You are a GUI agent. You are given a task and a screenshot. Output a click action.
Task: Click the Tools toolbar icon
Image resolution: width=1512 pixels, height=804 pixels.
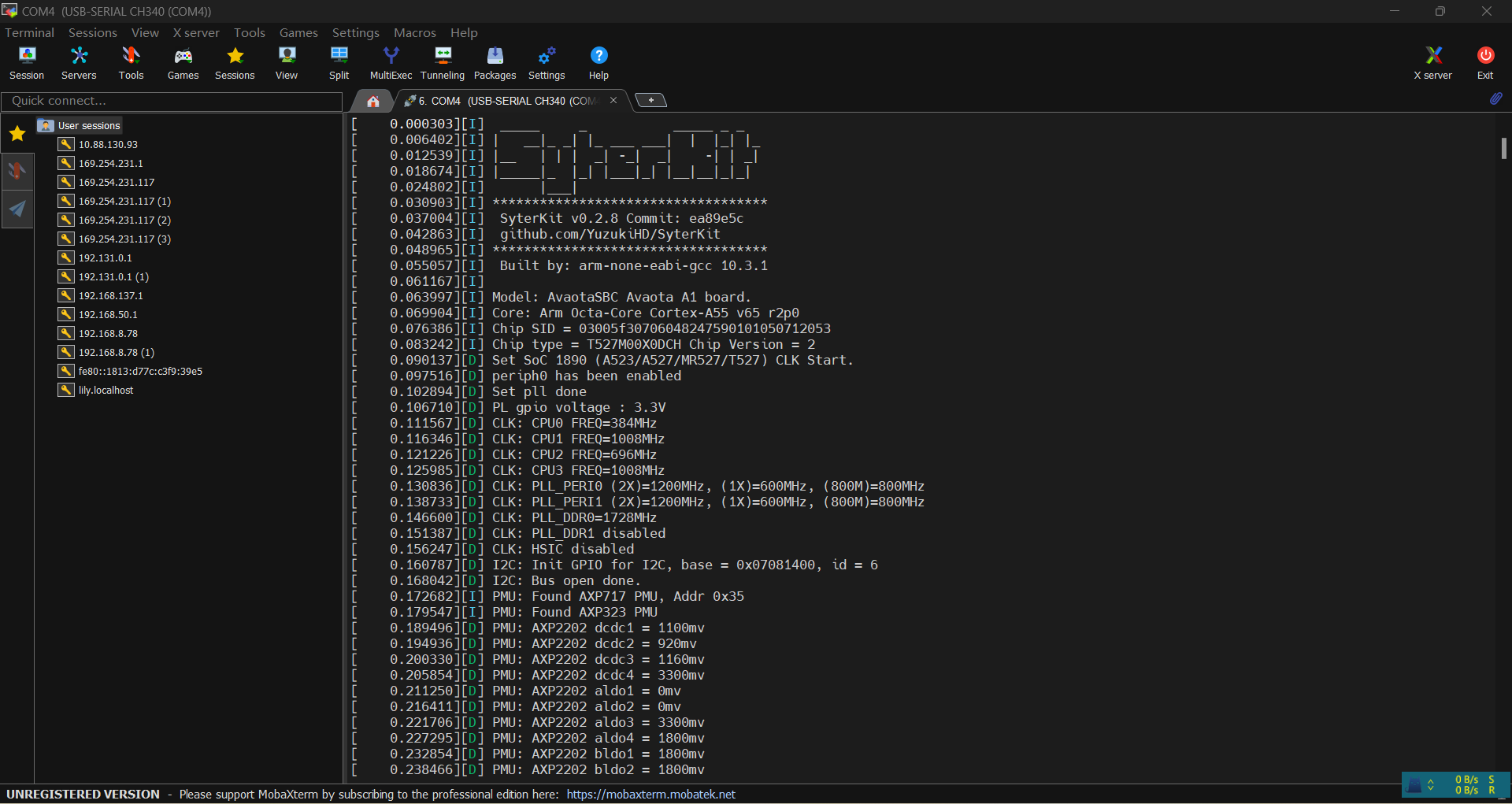pos(131,63)
